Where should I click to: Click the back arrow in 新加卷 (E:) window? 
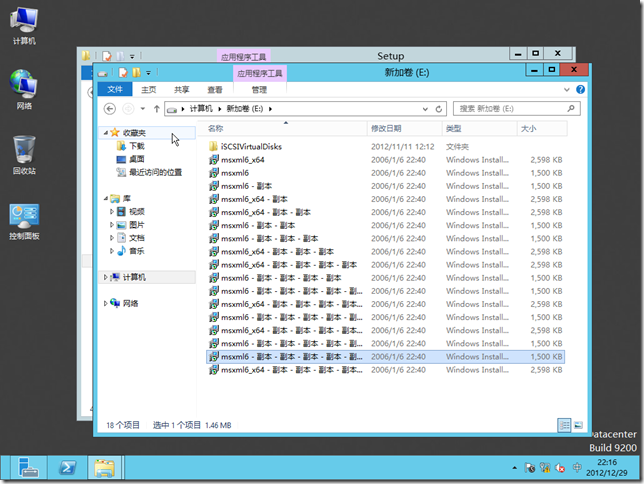[x=110, y=109]
